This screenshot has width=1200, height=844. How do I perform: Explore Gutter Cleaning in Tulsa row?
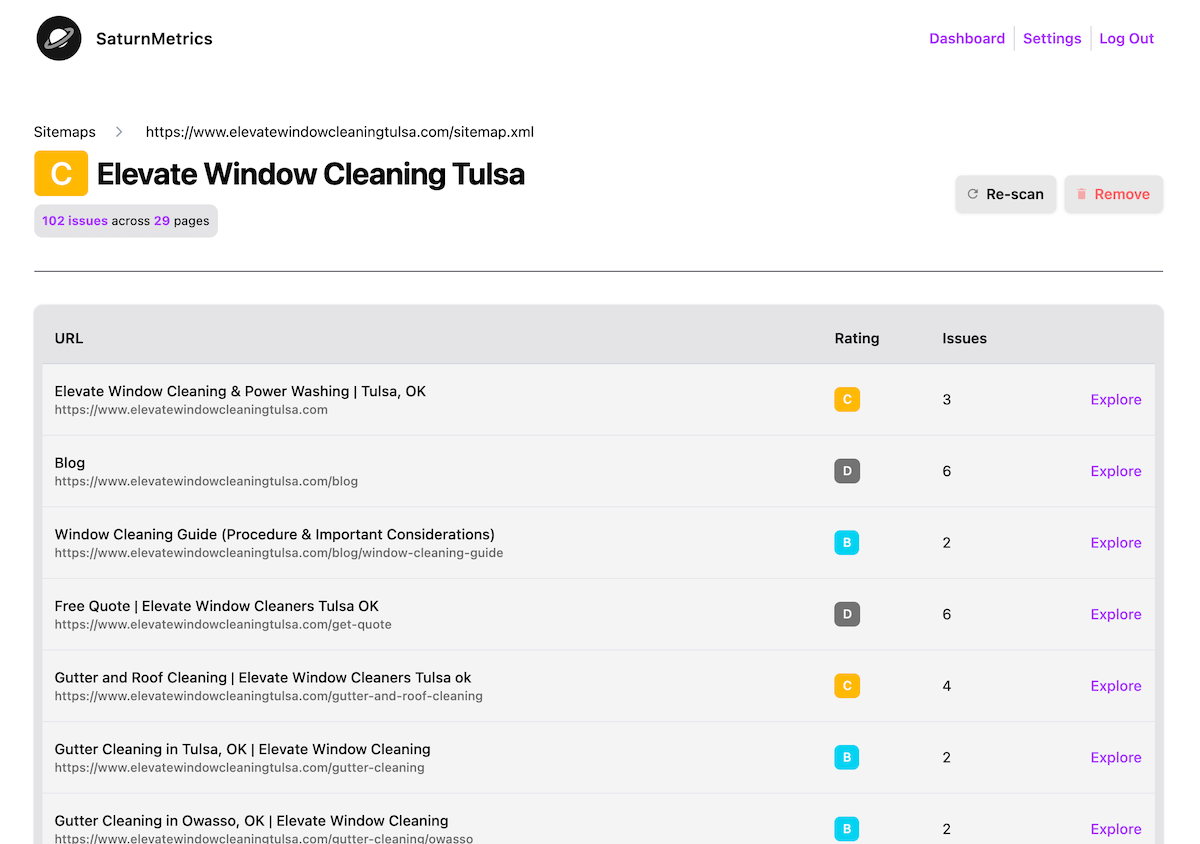point(1116,758)
